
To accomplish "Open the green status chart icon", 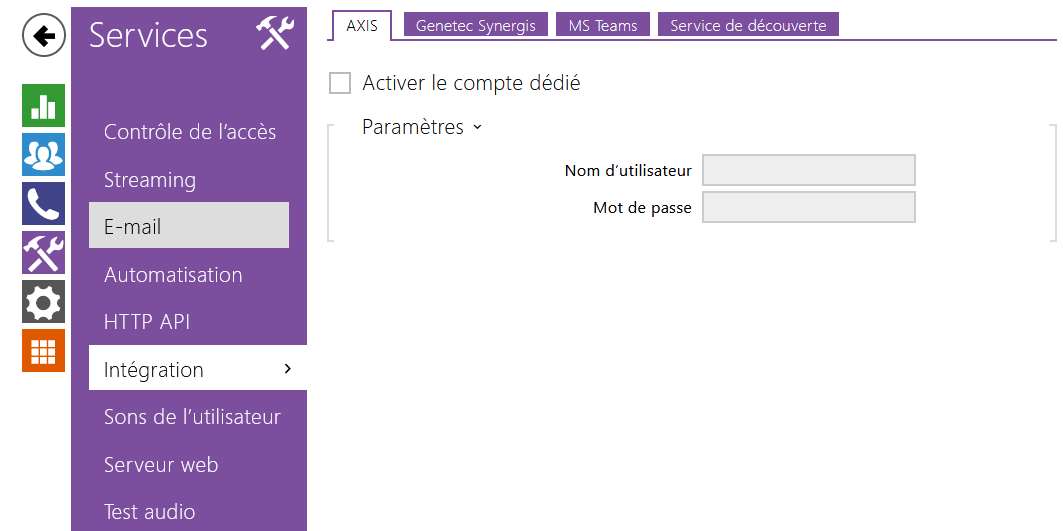I will pos(43,105).
